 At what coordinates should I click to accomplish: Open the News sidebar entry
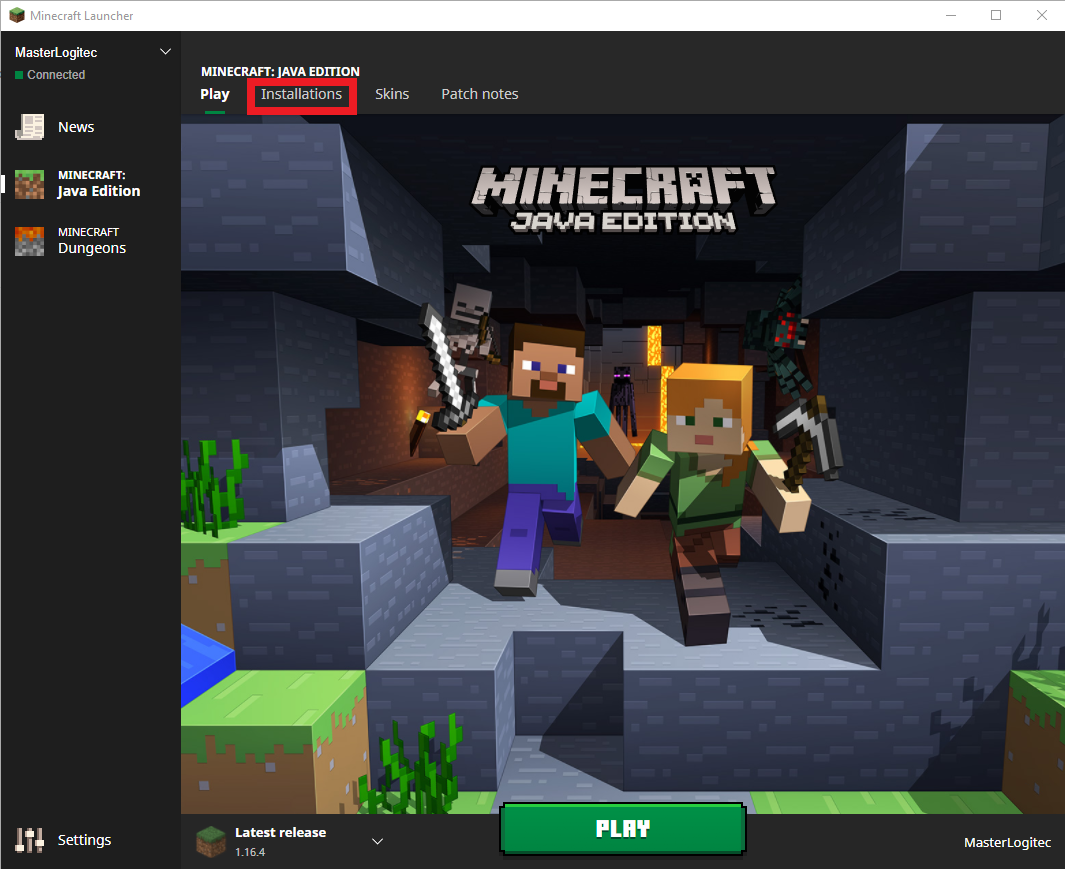90,127
